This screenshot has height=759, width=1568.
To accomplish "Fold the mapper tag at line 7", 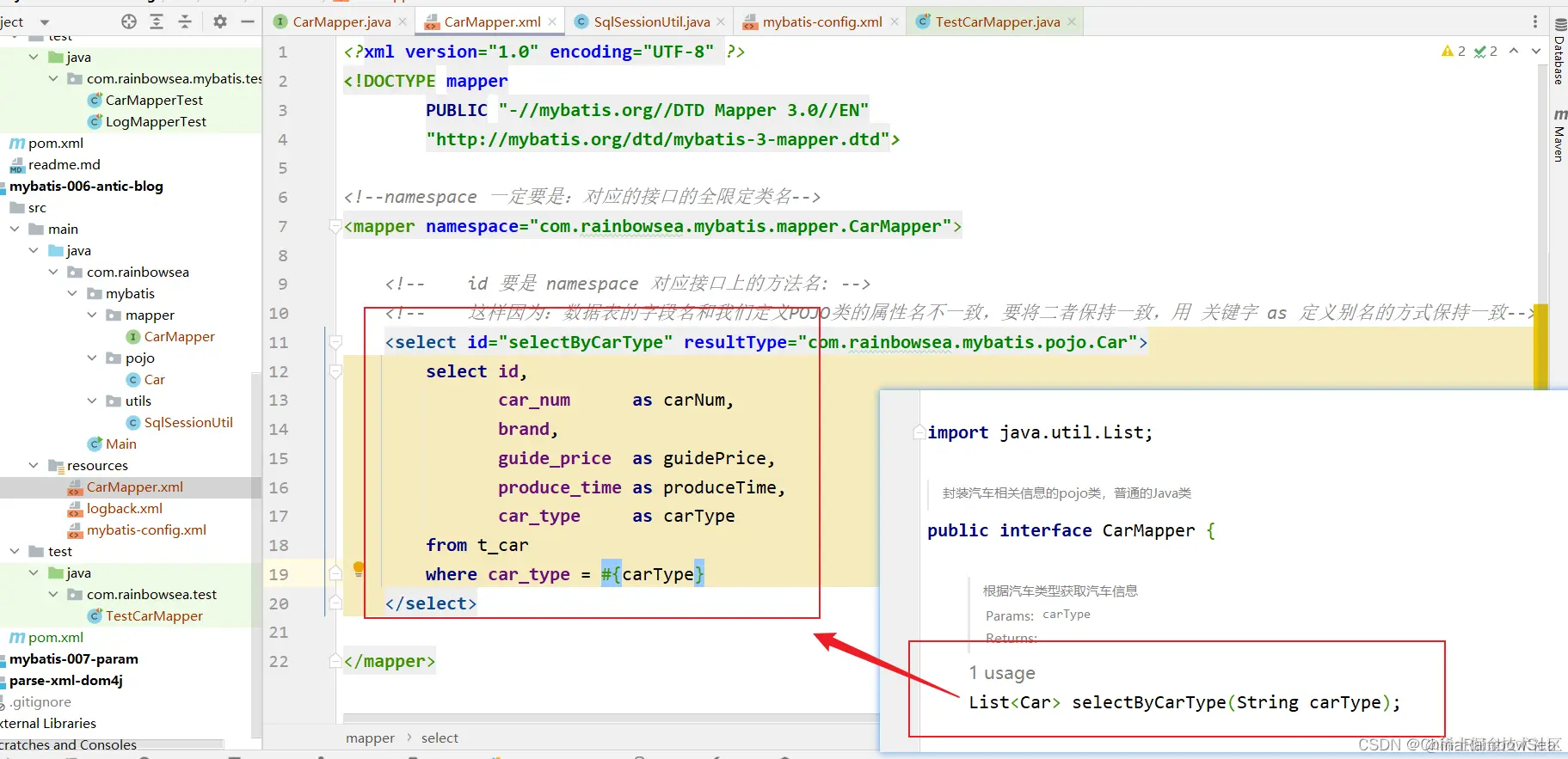I will click(335, 227).
